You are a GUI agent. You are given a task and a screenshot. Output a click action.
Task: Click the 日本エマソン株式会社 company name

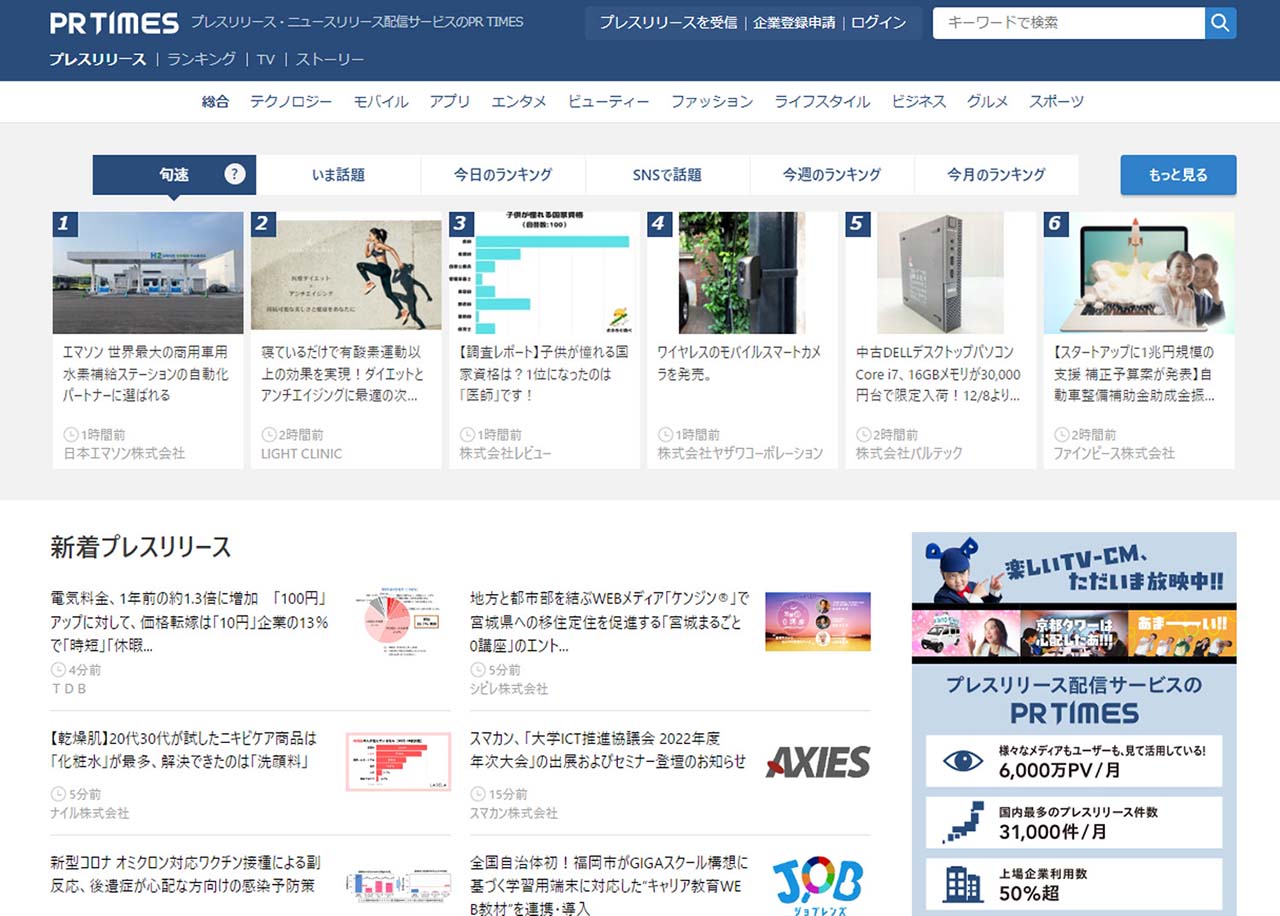click(124, 453)
